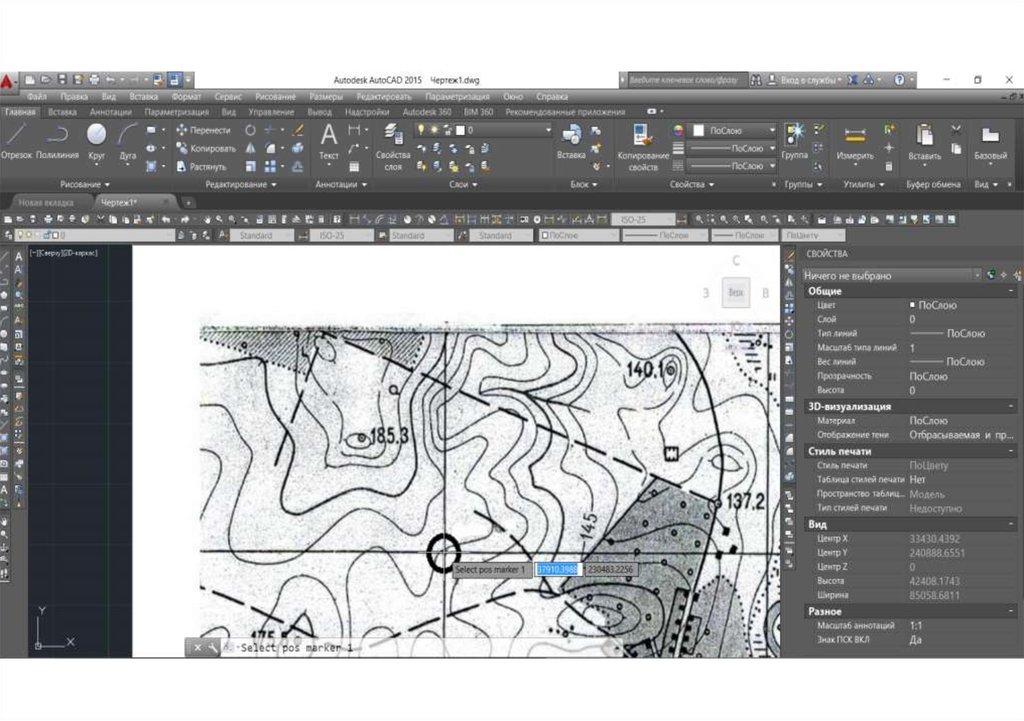Open the Ничего не выбрано selection dropdown

click(890, 275)
